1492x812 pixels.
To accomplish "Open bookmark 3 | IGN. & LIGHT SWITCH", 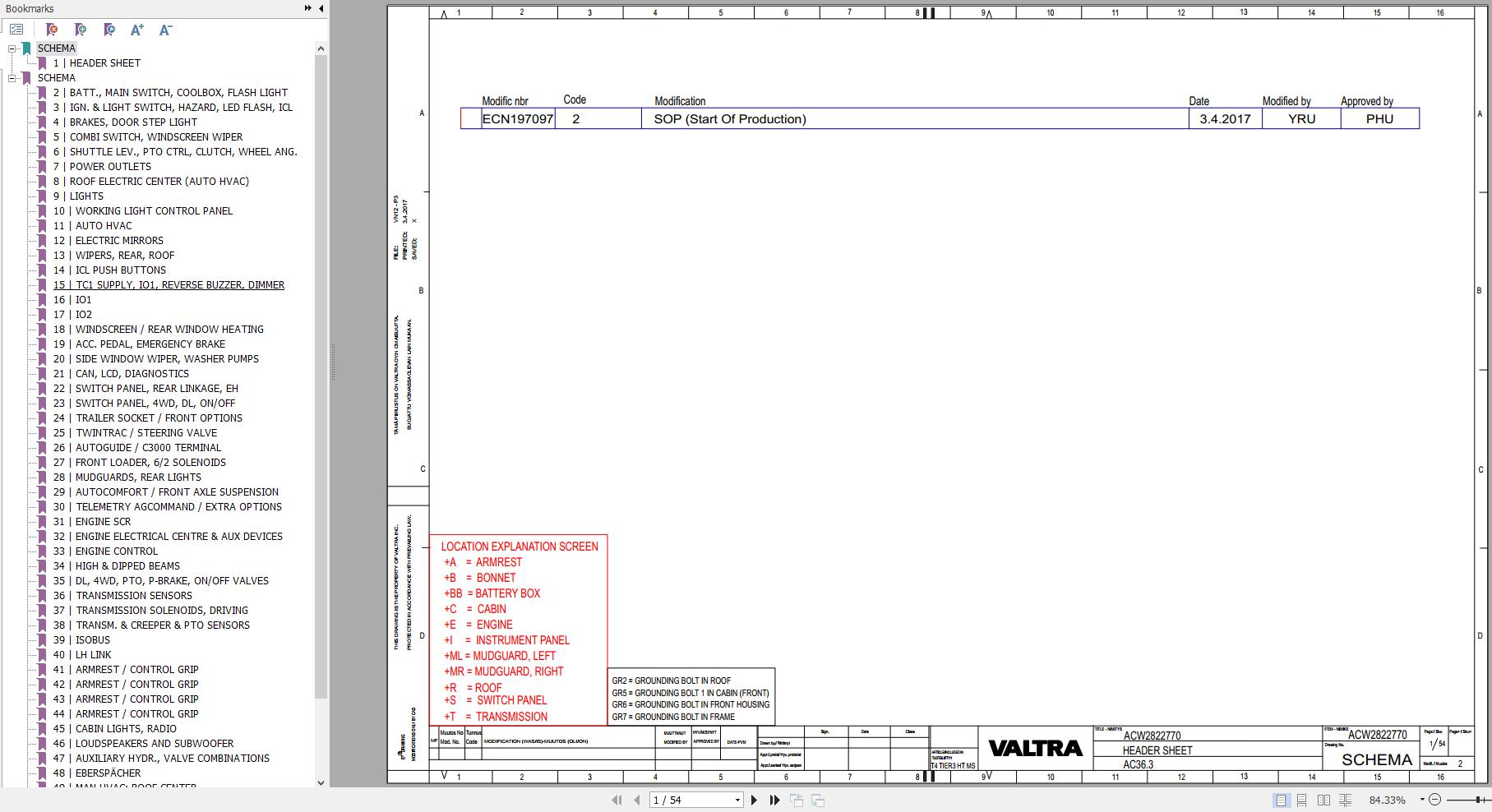I will [x=173, y=108].
